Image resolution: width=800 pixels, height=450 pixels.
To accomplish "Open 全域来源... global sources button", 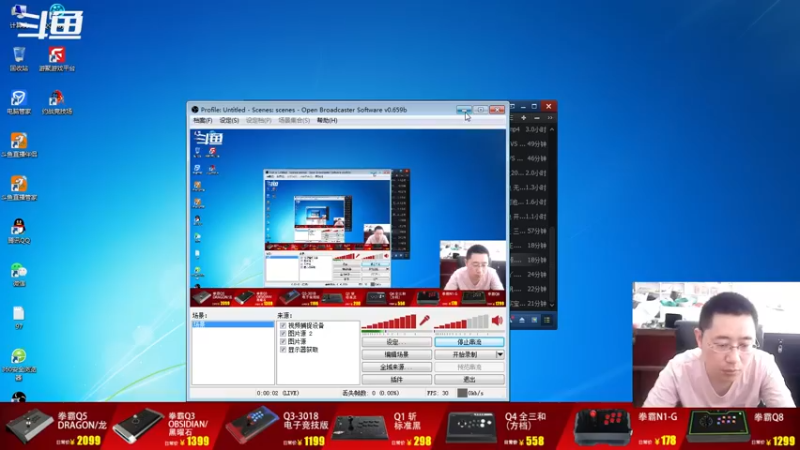I will point(396,367).
